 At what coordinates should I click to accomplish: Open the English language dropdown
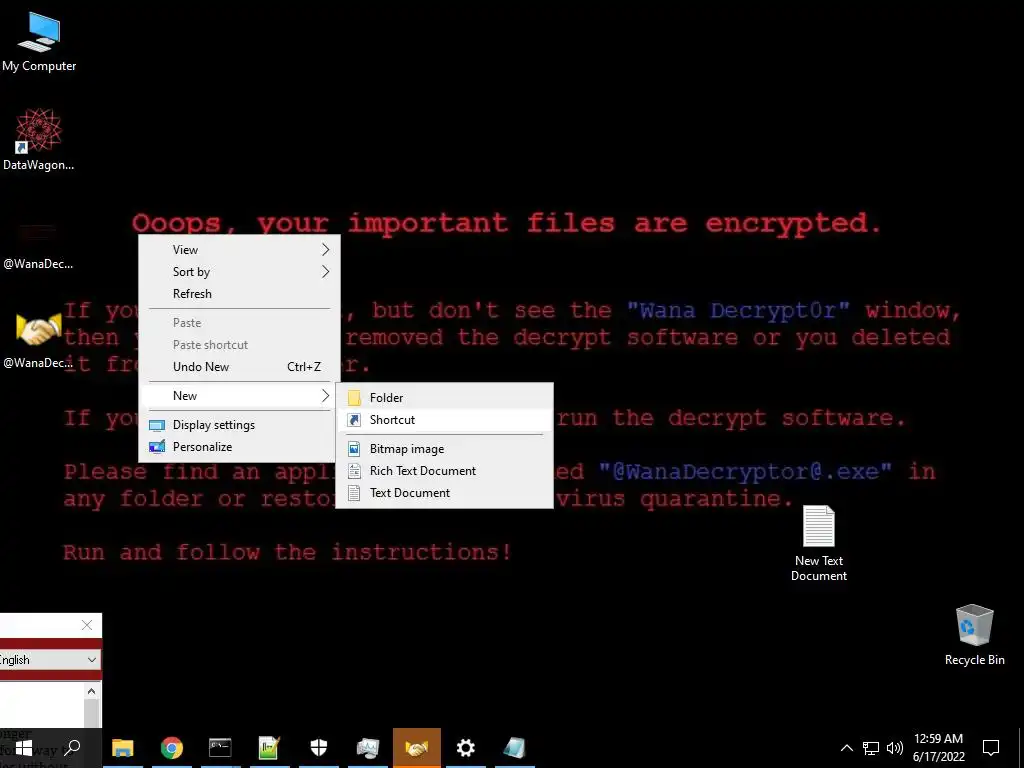click(x=50, y=660)
